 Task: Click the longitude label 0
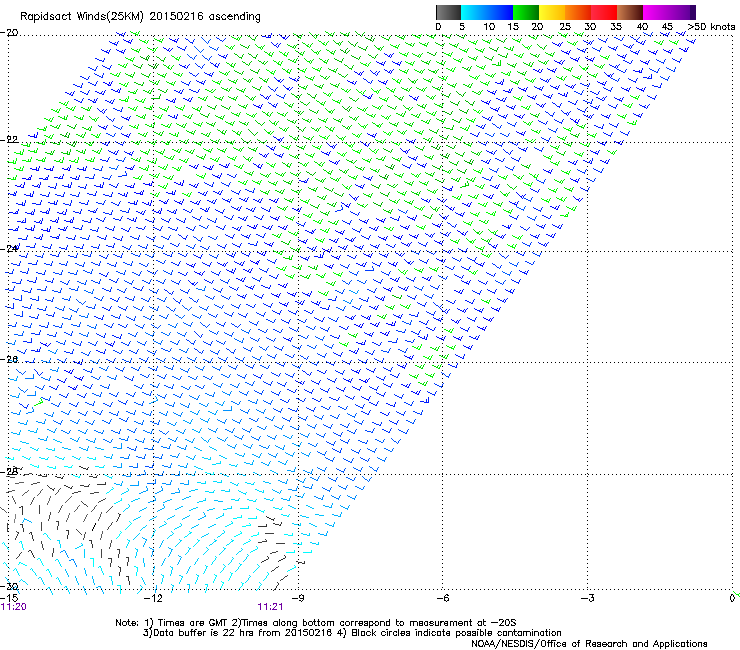732,599
